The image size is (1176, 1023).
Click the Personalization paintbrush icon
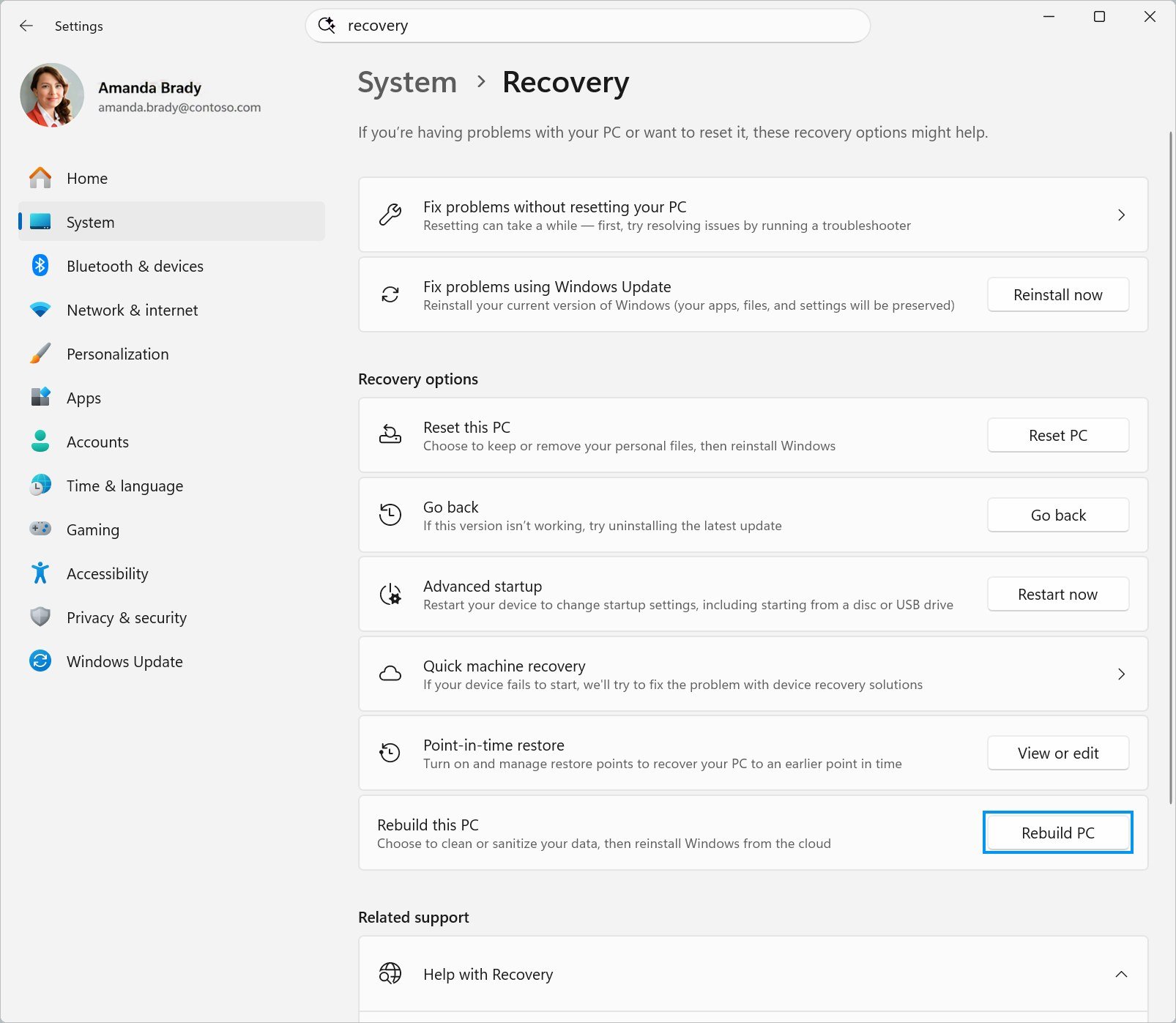tap(40, 354)
